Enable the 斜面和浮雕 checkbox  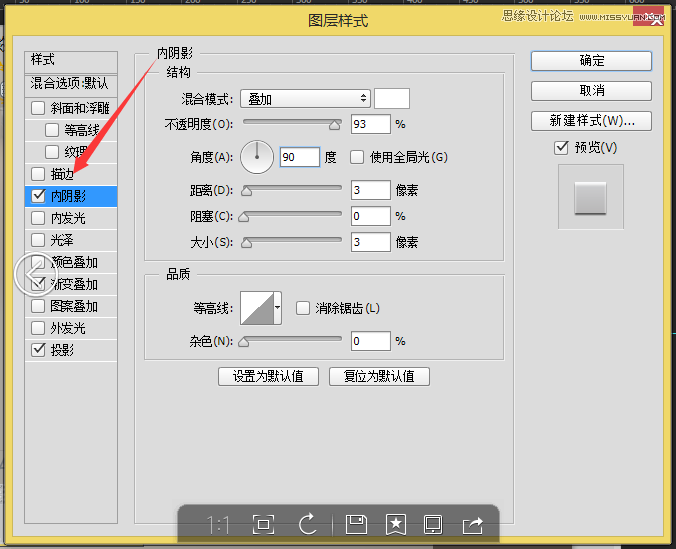[x=38, y=108]
